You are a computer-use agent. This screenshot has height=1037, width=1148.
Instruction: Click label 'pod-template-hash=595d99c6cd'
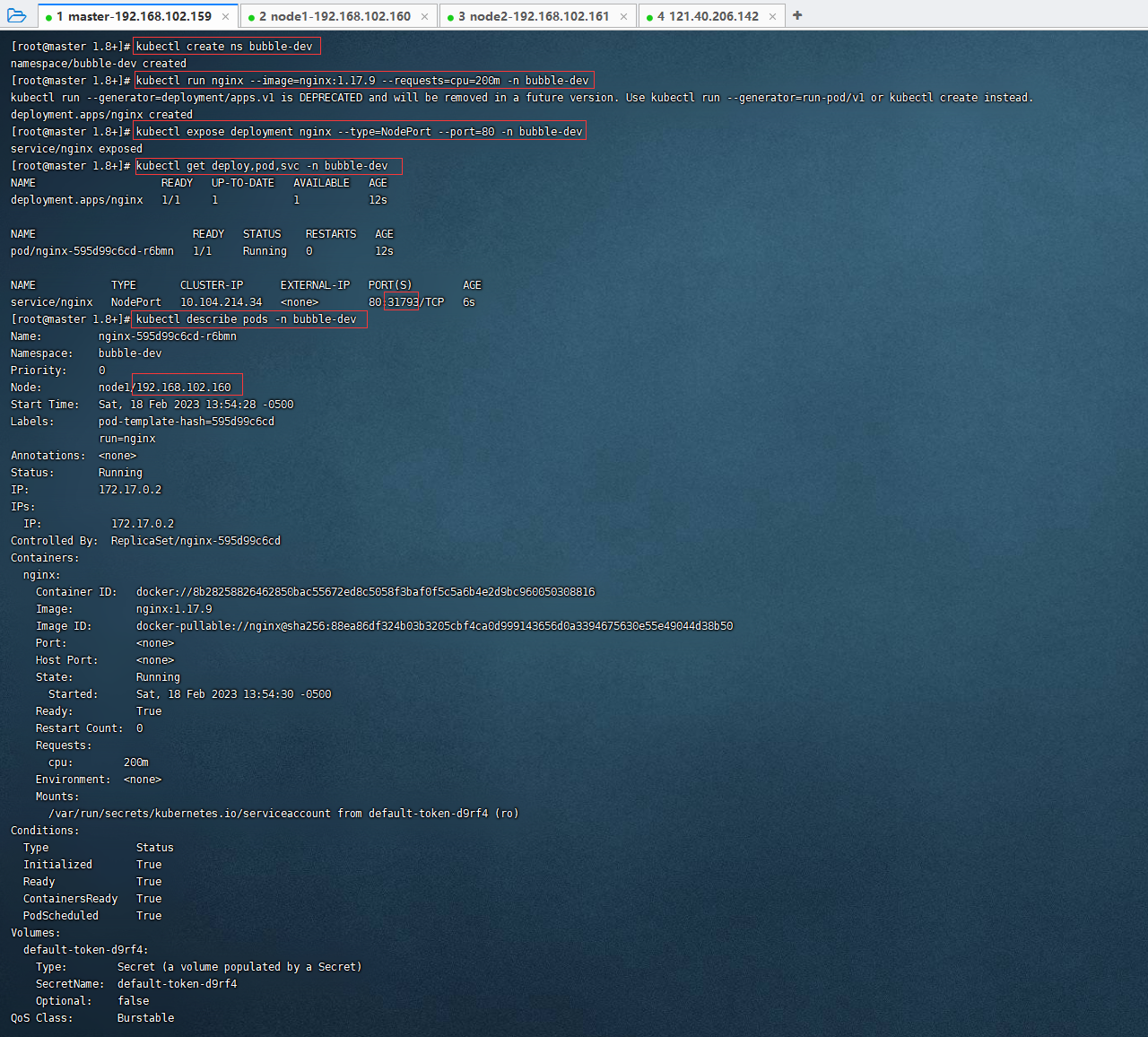(x=187, y=422)
